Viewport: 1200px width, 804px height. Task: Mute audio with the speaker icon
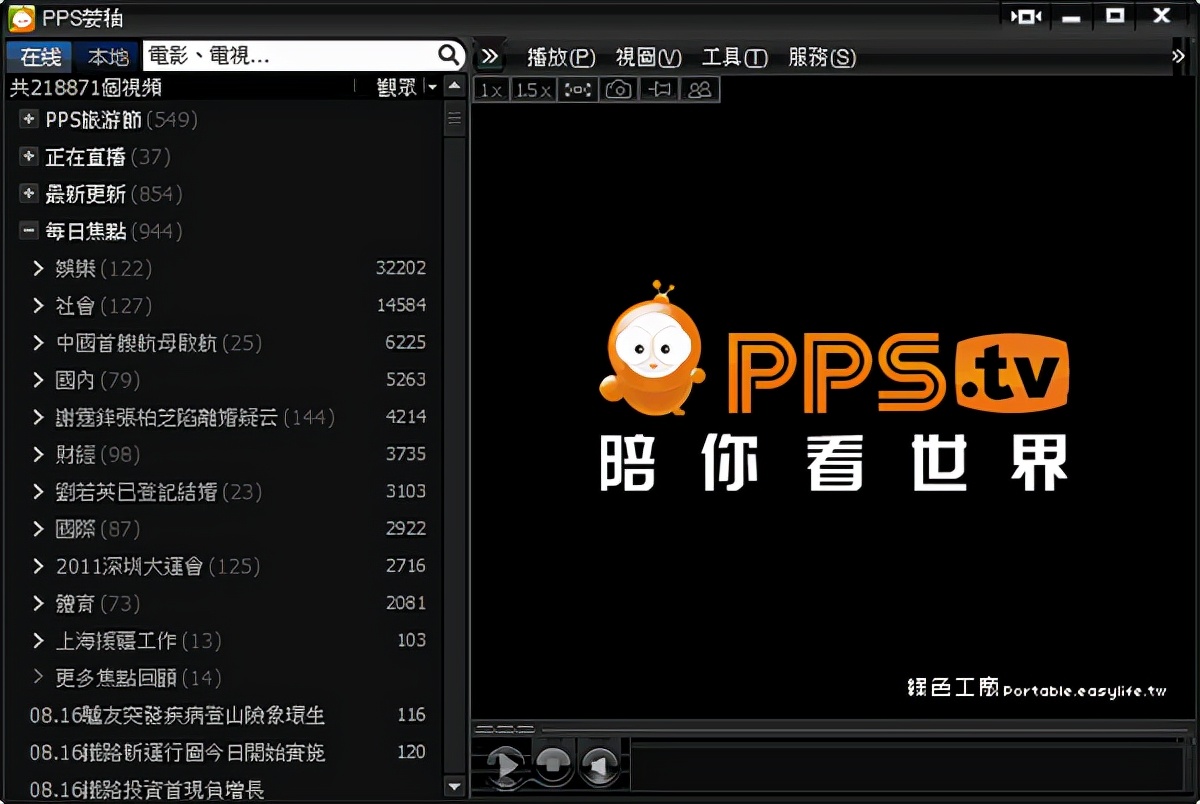coord(600,766)
